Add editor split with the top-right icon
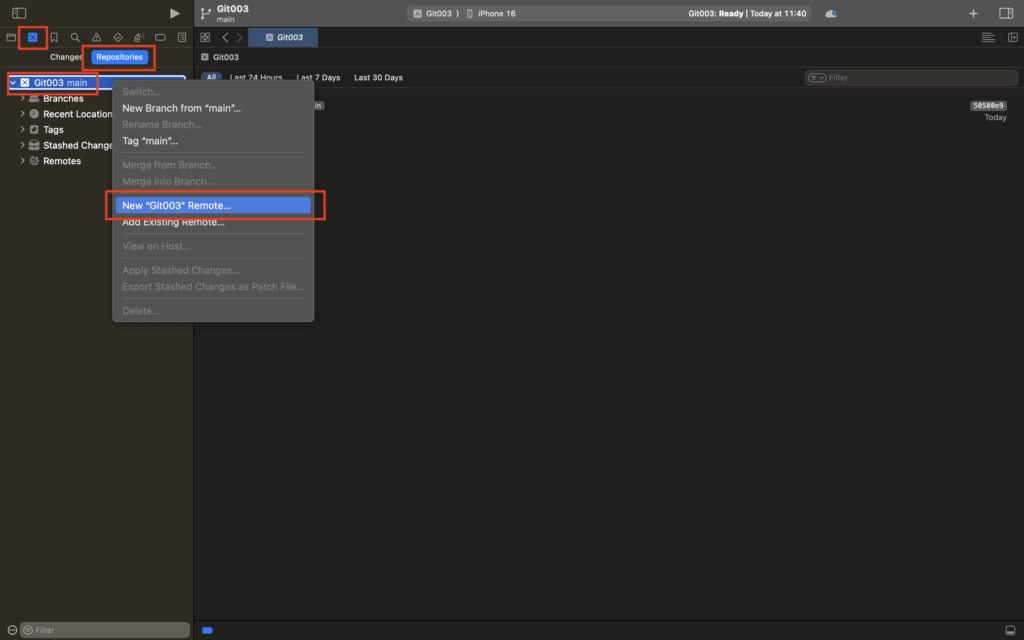1024x640 pixels. tap(1013, 37)
